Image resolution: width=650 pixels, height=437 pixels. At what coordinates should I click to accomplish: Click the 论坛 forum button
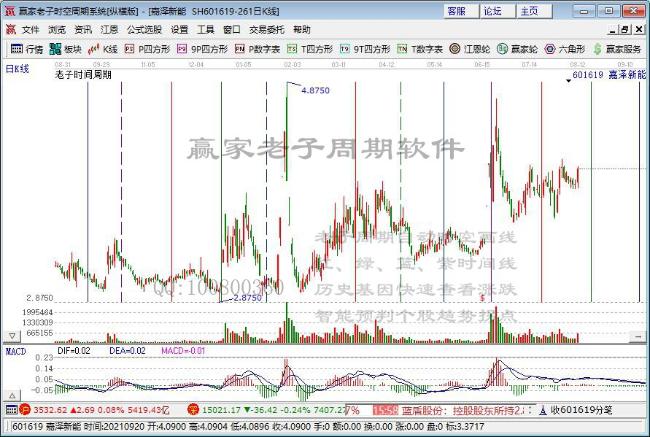coord(496,11)
